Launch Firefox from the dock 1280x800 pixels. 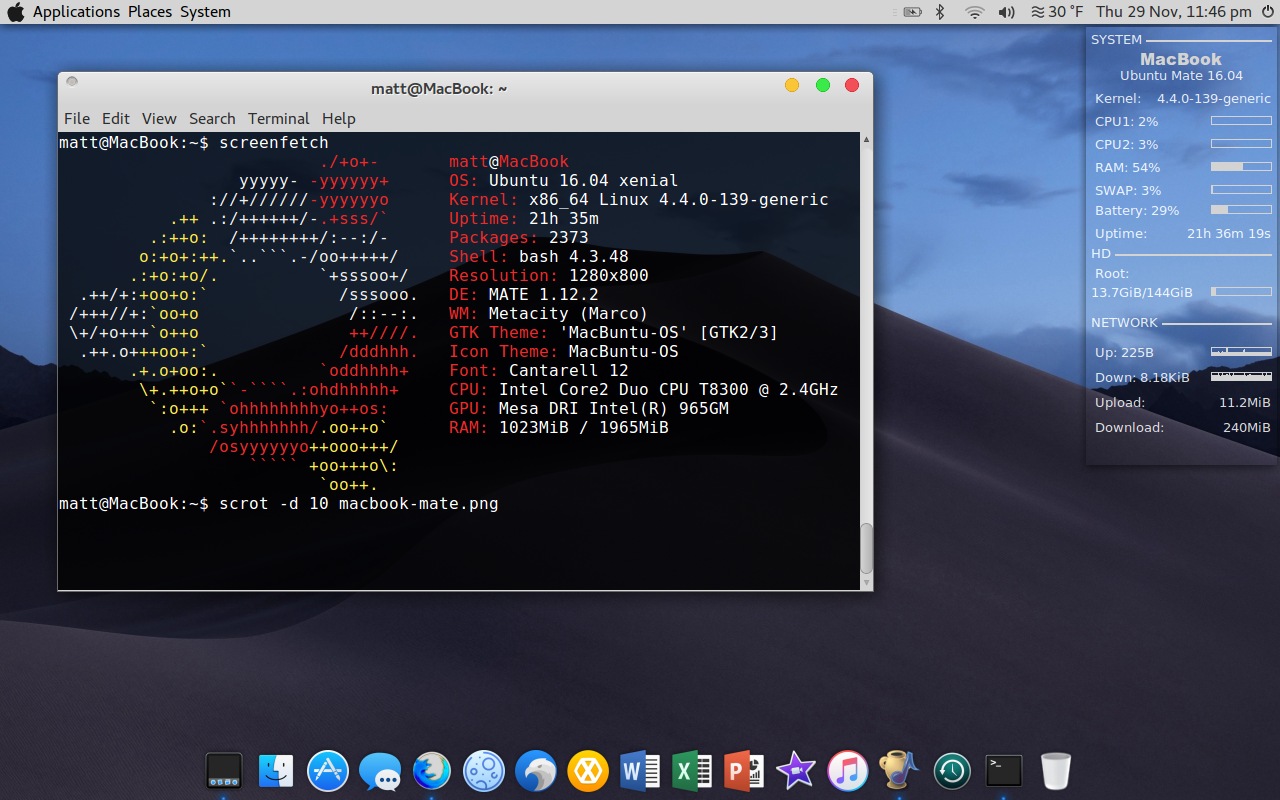pos(432,770)
